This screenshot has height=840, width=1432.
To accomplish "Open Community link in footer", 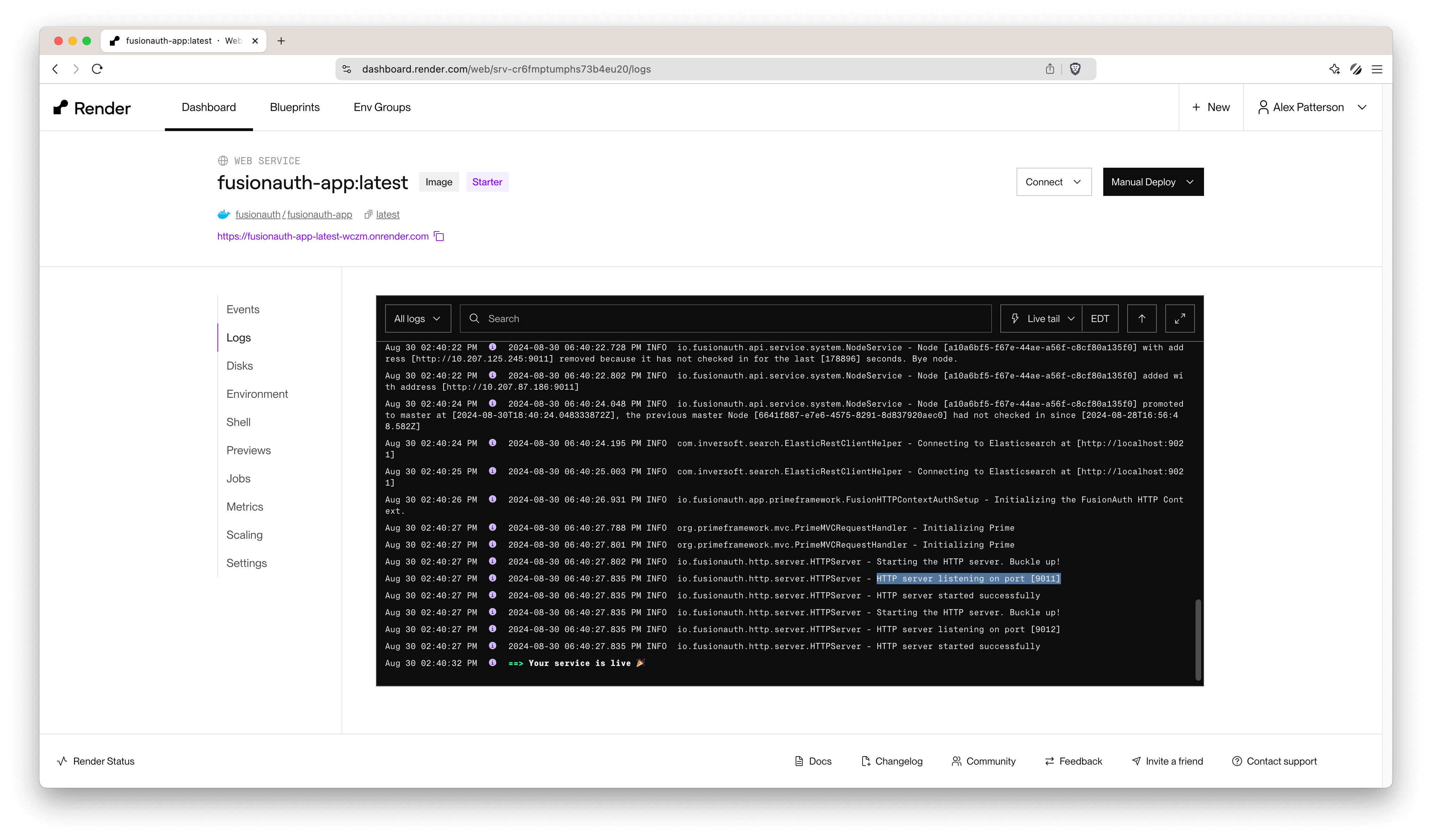I will pyautogui.click(x=984, y=761).
